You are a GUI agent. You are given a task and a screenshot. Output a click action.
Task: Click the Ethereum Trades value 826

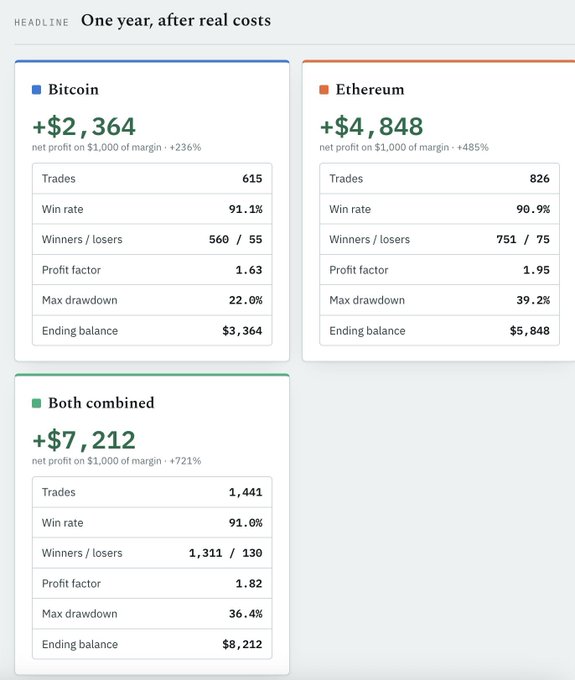pos(539,179)
